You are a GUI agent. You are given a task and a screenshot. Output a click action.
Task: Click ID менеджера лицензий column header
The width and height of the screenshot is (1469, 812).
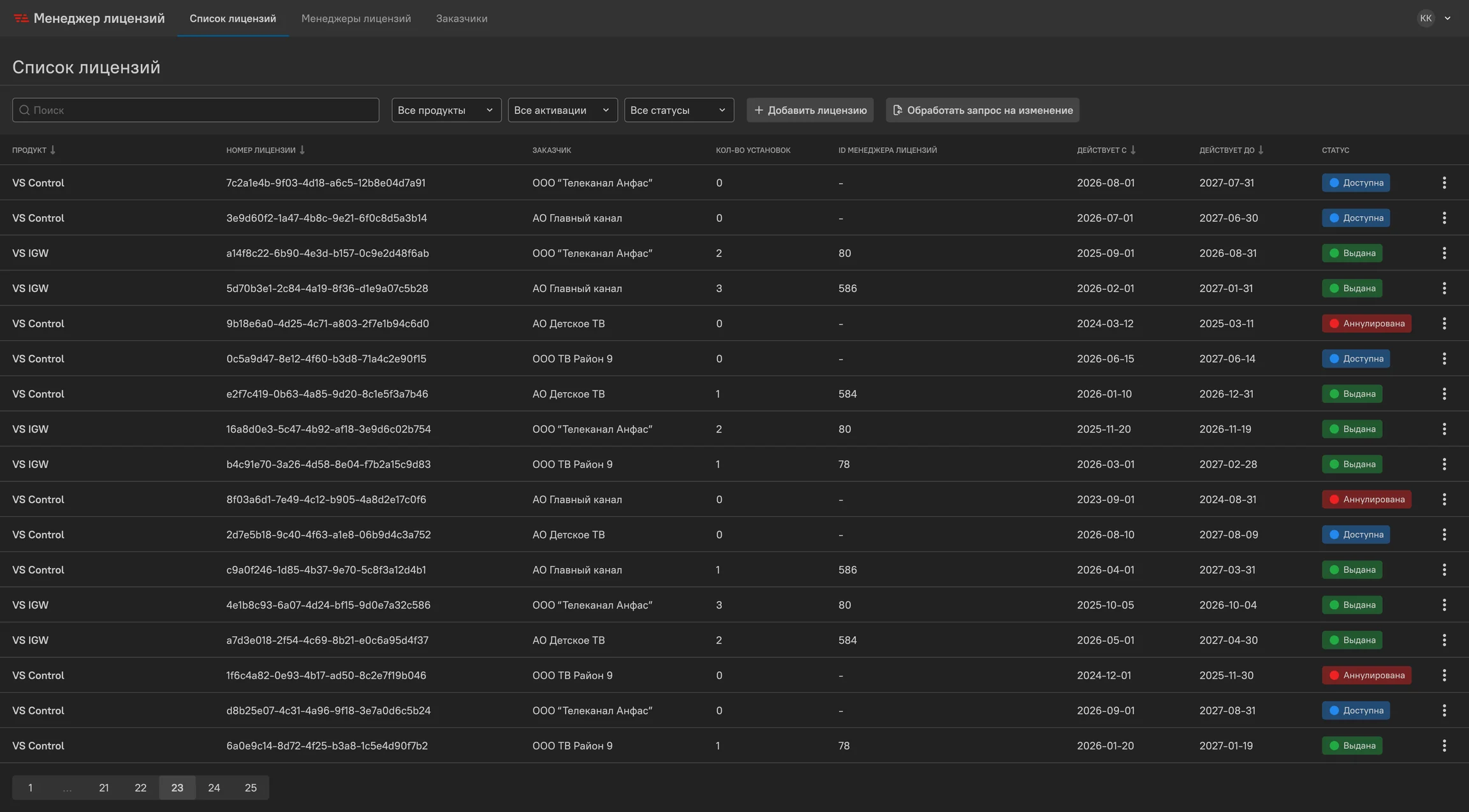tap(888, 150)
